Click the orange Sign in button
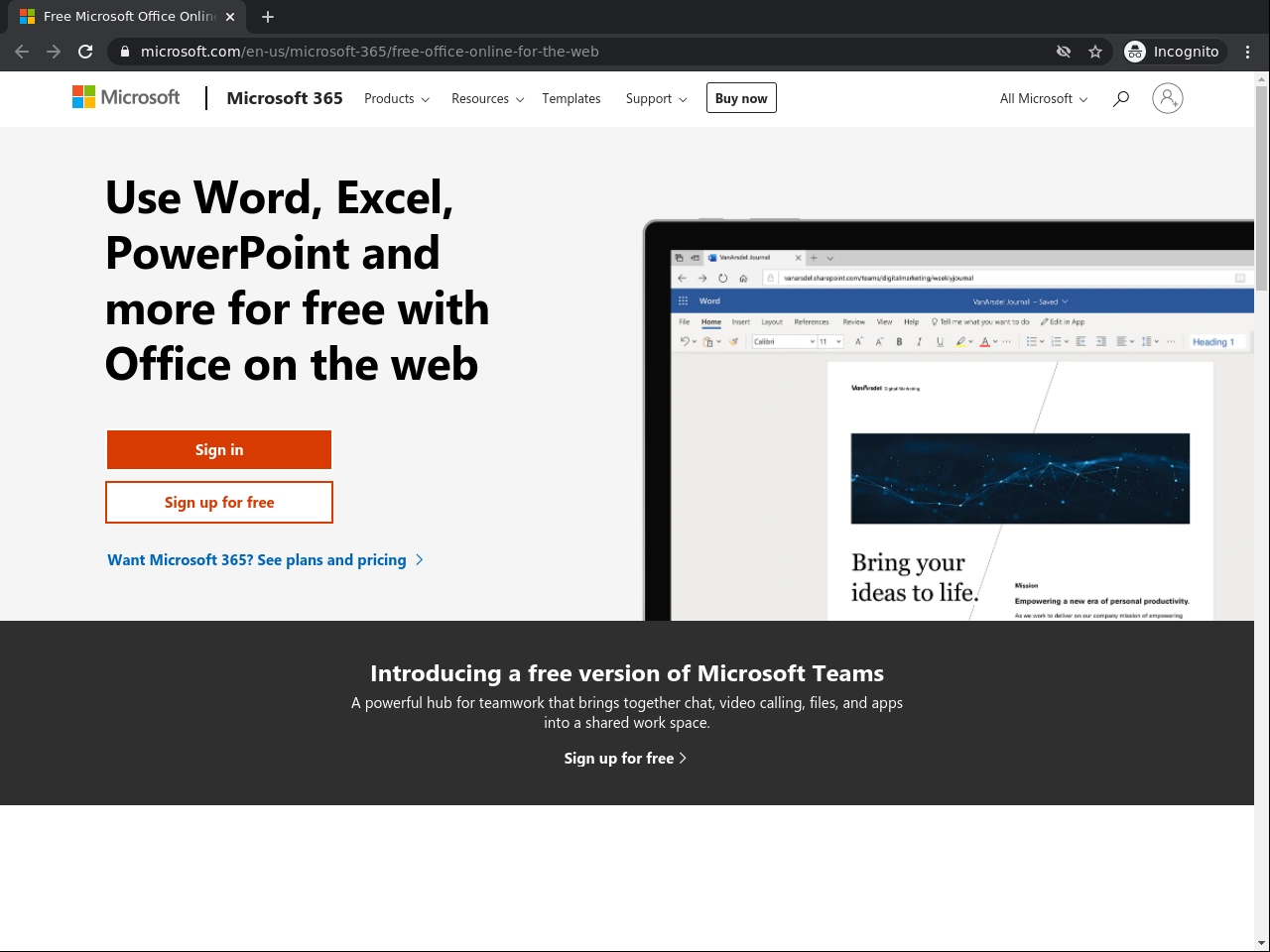This screenshot has height=952, width=1270. coord(219,450)
